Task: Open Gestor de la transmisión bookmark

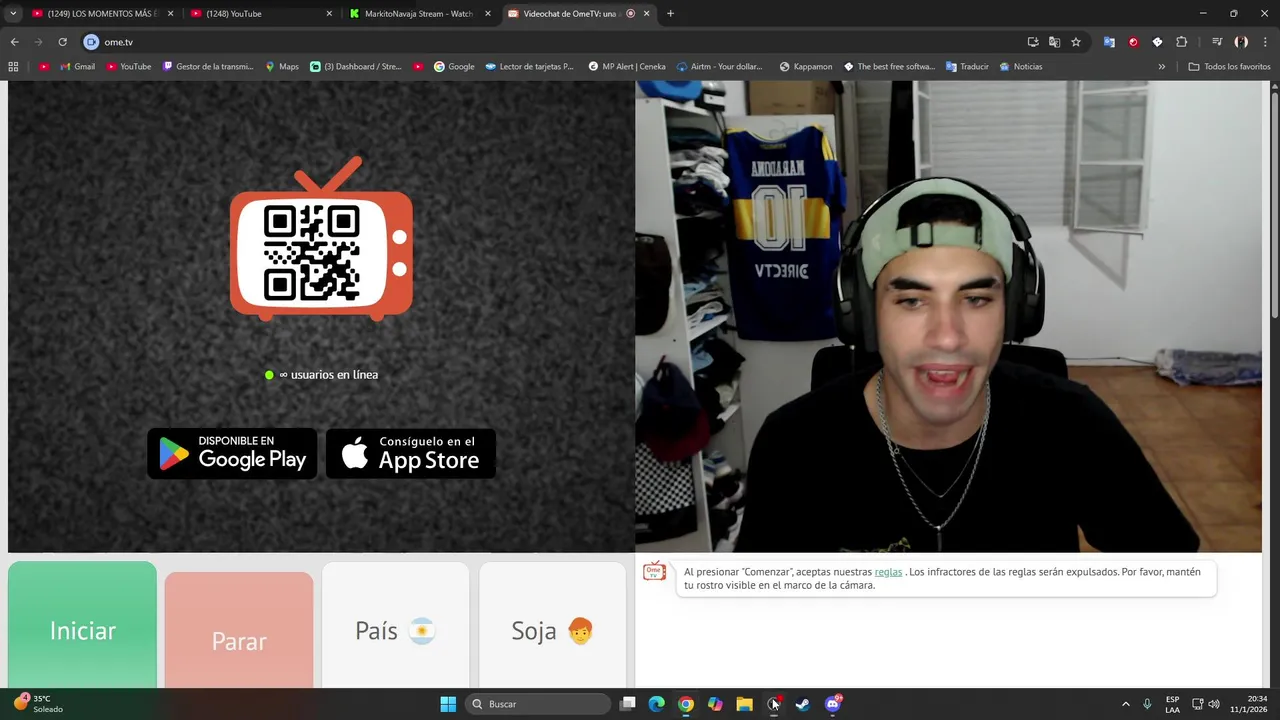Action: click(208, 67)
